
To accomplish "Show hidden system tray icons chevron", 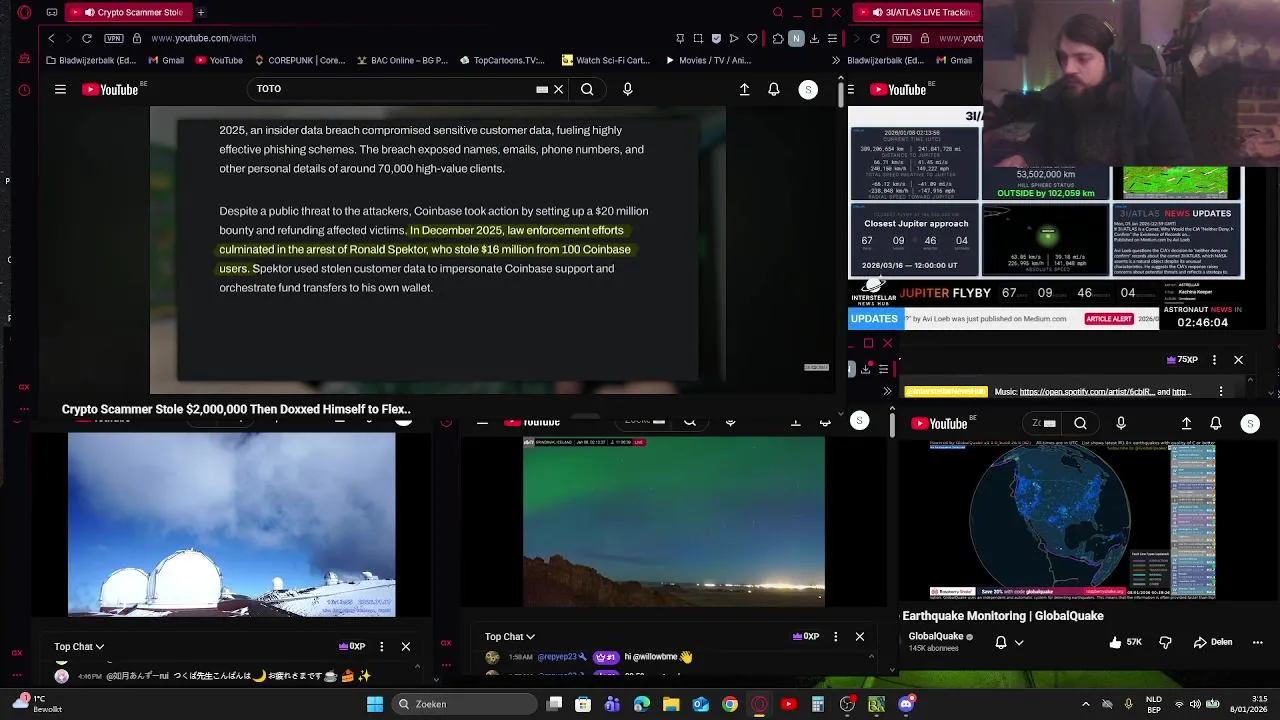I will (x=1086, y=704).
